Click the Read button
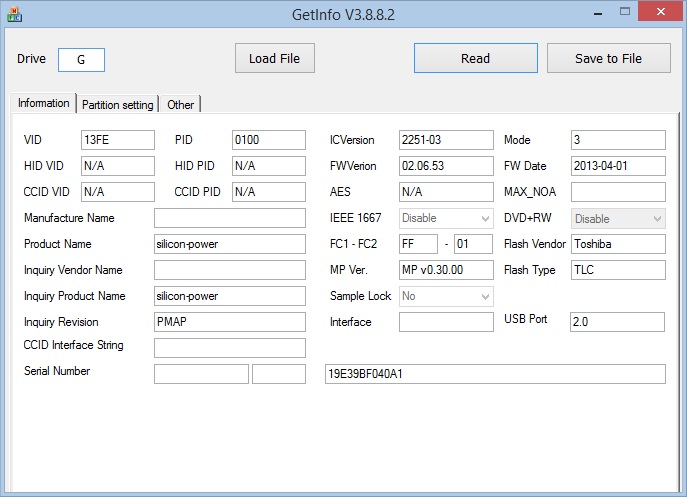This screenshot has height=497, width=687. coord(475,58)
